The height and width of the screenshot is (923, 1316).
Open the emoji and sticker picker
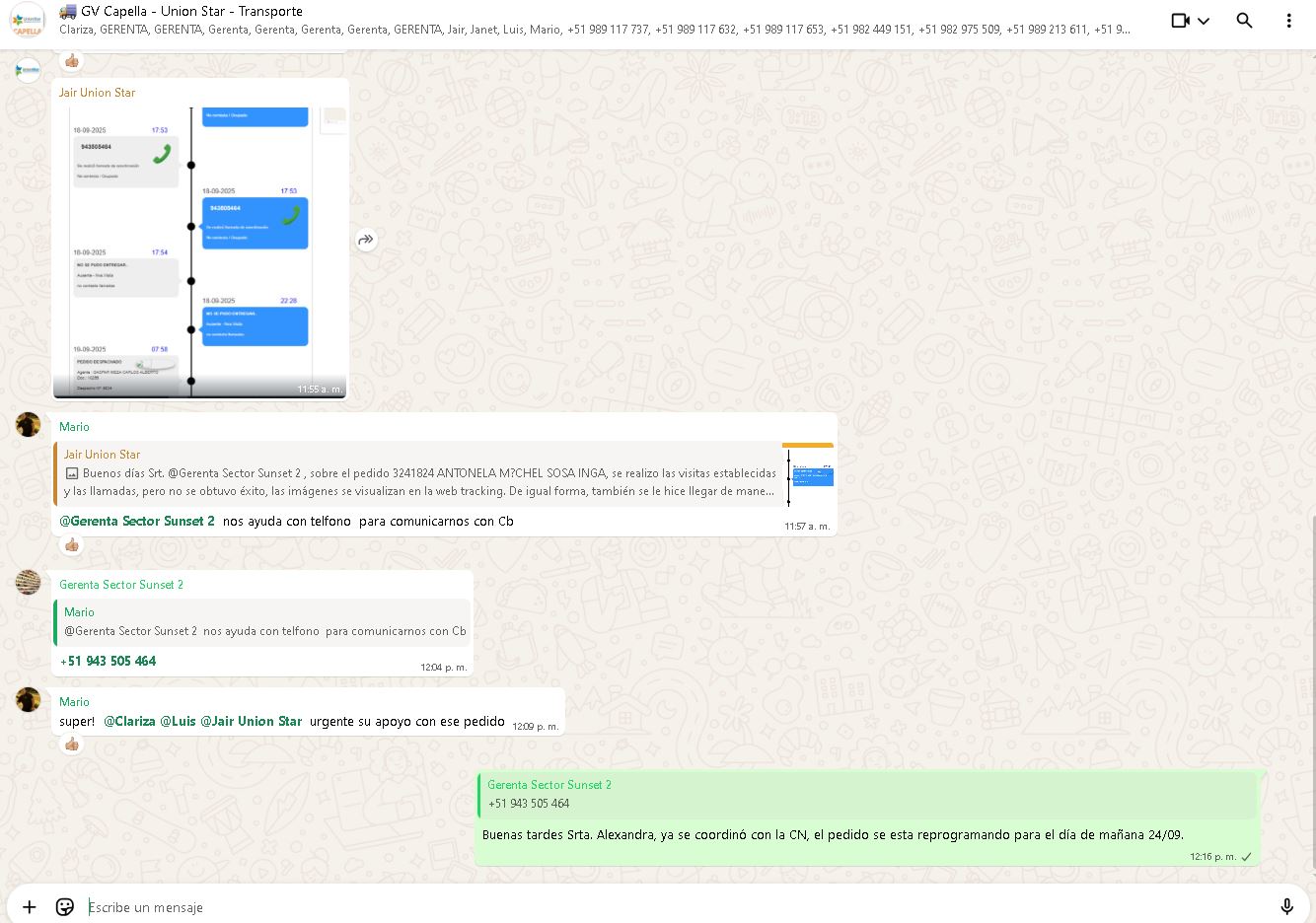click(x=65, y=907)
